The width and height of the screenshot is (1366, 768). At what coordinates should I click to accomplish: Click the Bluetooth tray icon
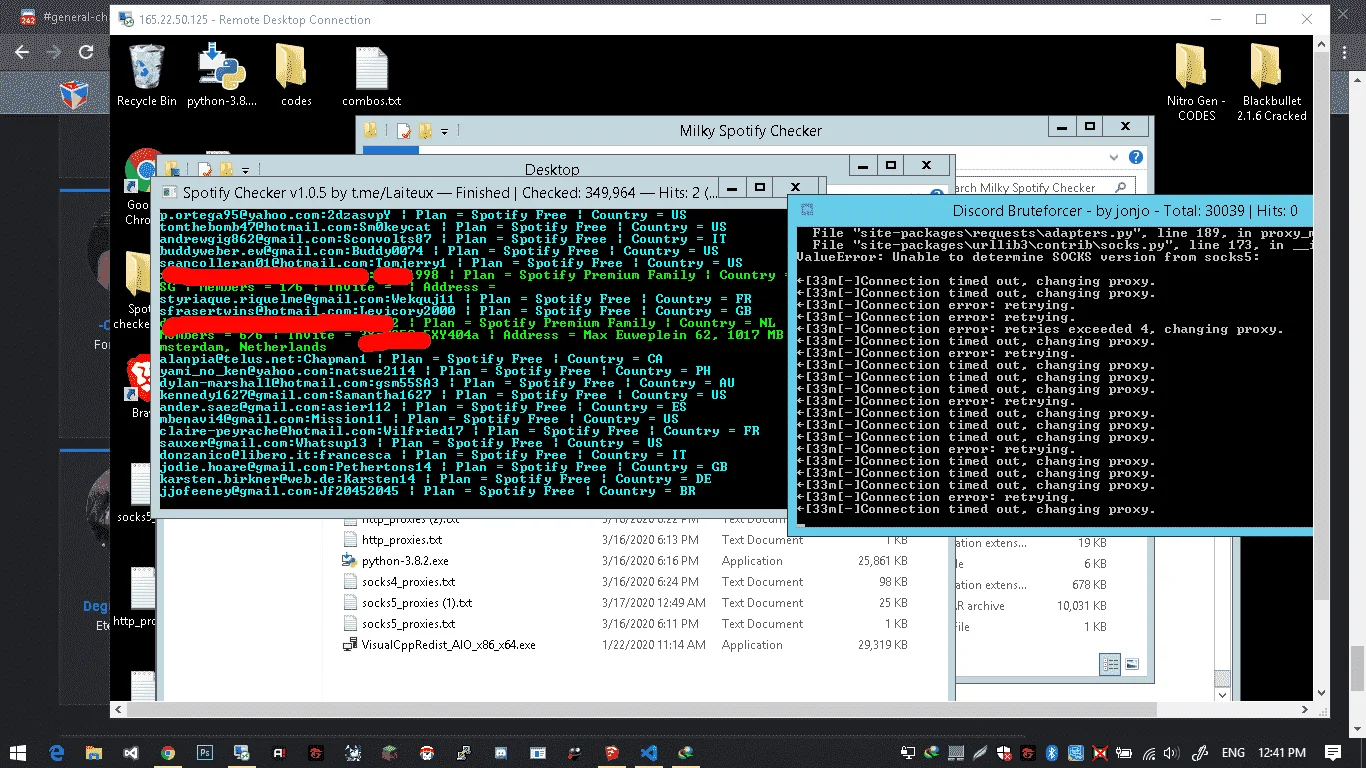coord(1052,752)
